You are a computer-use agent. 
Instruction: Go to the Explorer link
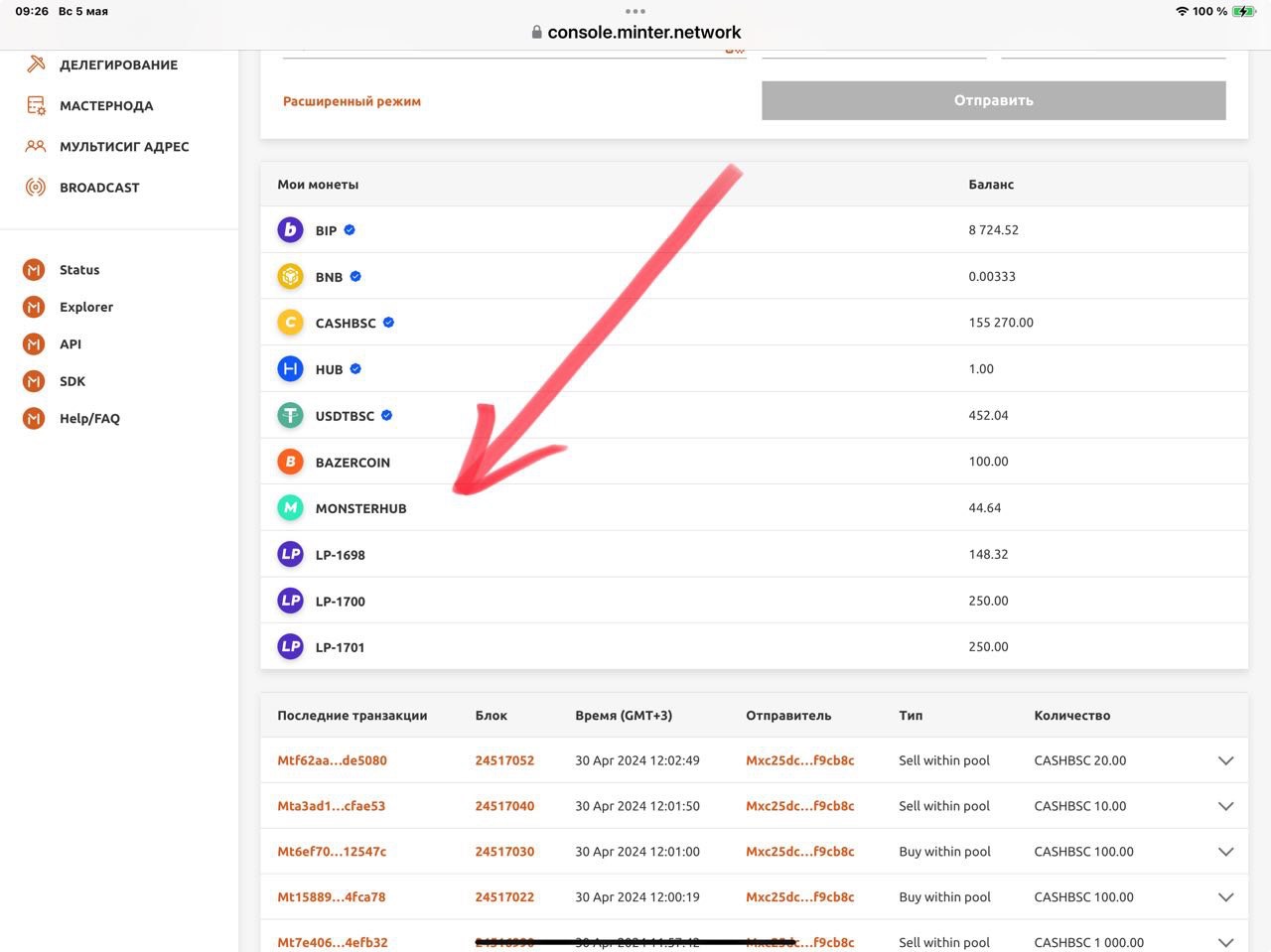pos(86,307)
